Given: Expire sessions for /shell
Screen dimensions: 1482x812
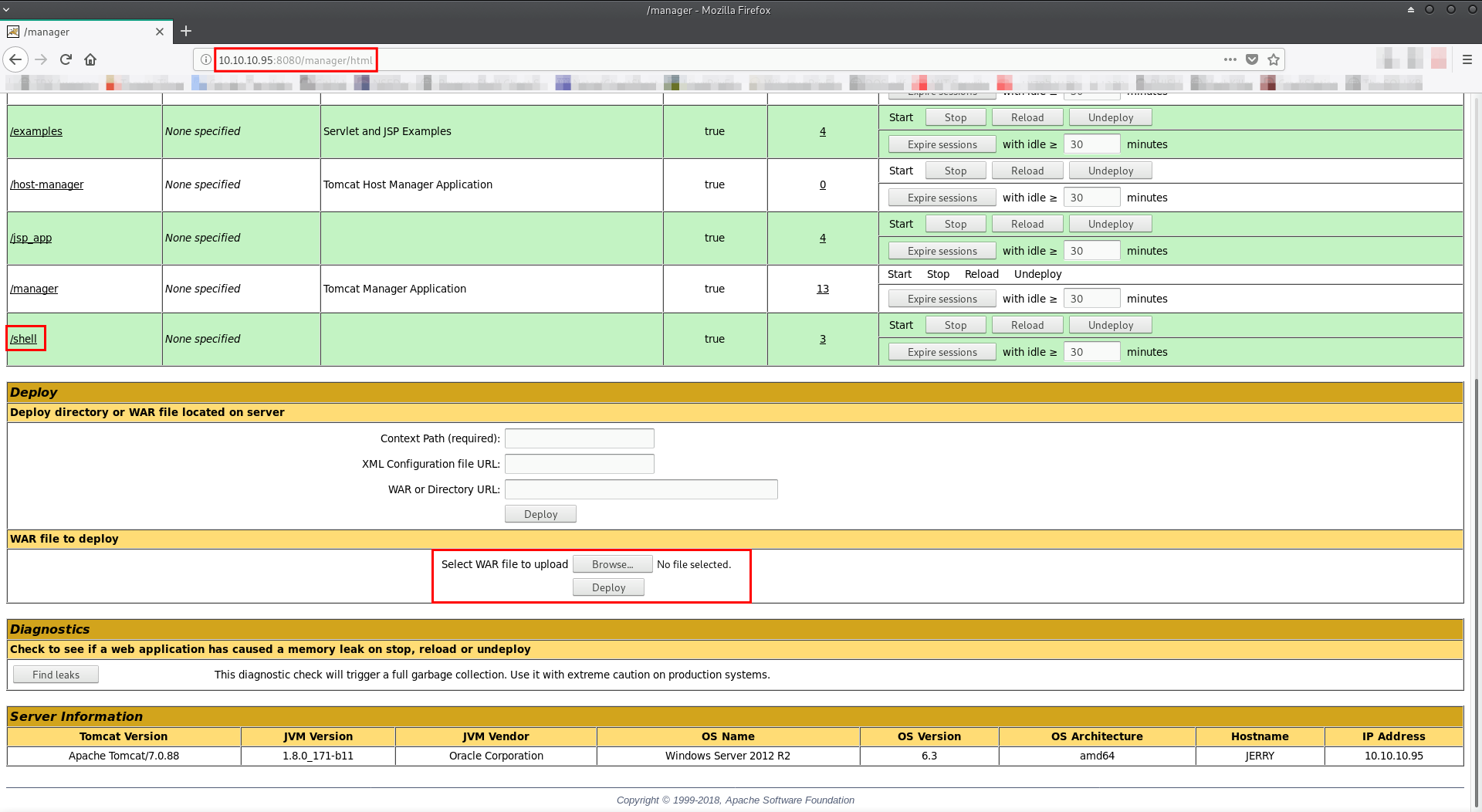Looking at the screenshot, I should pyautogui.click(x=942, y=352).
